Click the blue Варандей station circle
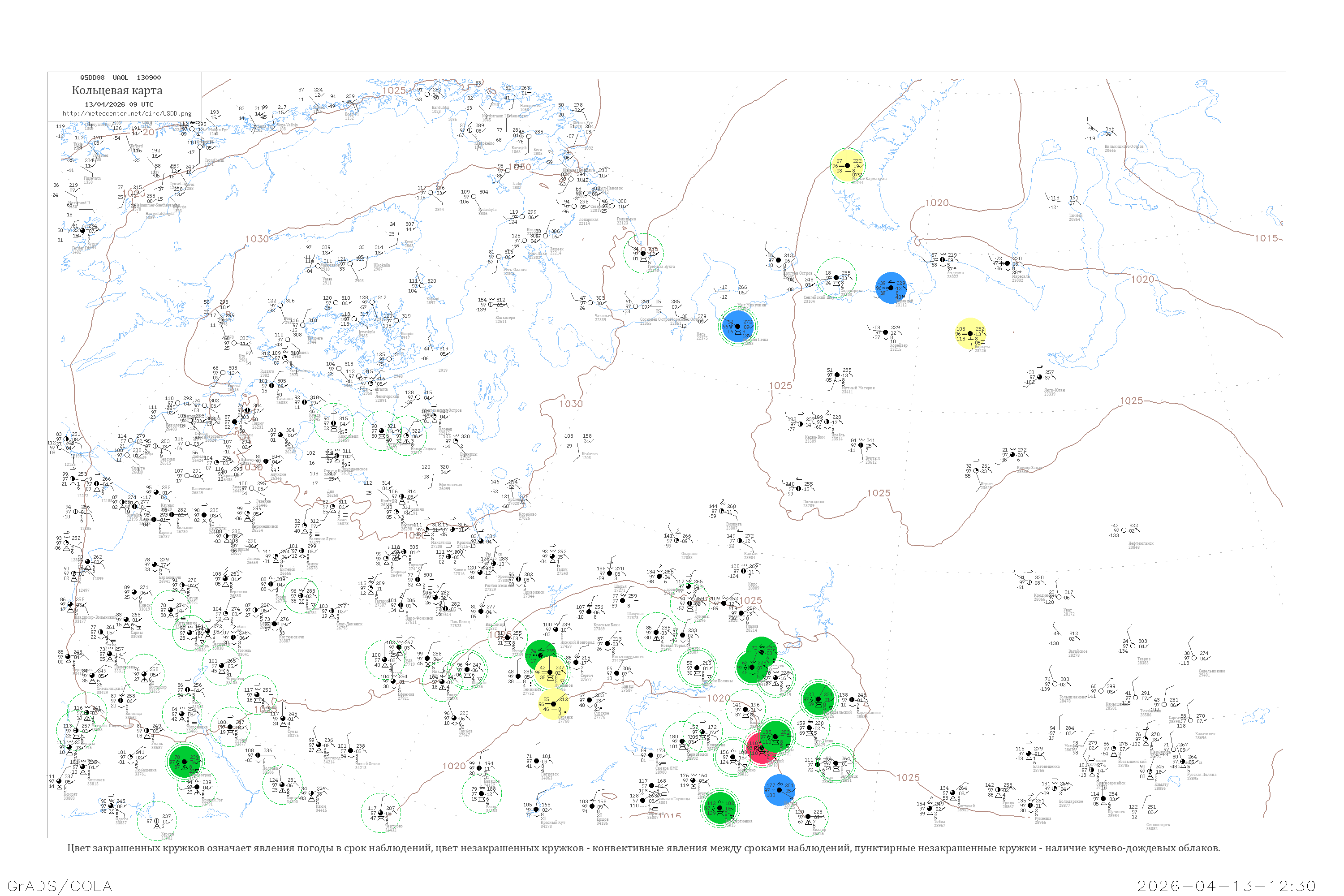The height and width of the screenshot is (896, 1344). click(891, 288)
